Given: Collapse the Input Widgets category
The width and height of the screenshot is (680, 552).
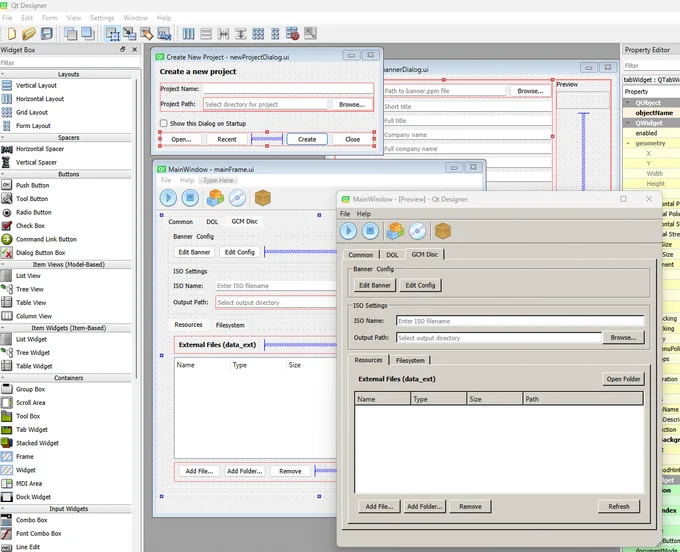Looking at the screenshot, I should 3,509.
